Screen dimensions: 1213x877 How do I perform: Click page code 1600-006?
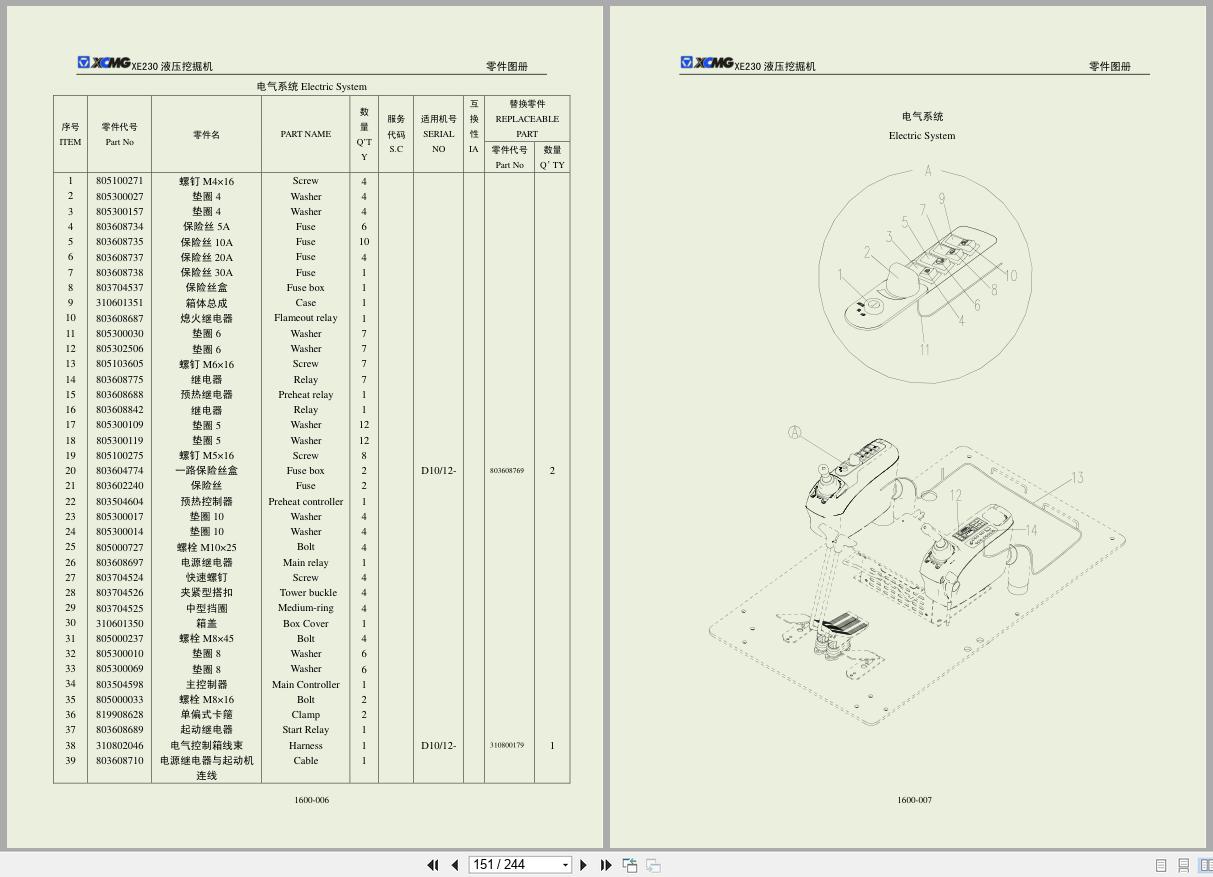pyautogui.click(x=311, y=800)
